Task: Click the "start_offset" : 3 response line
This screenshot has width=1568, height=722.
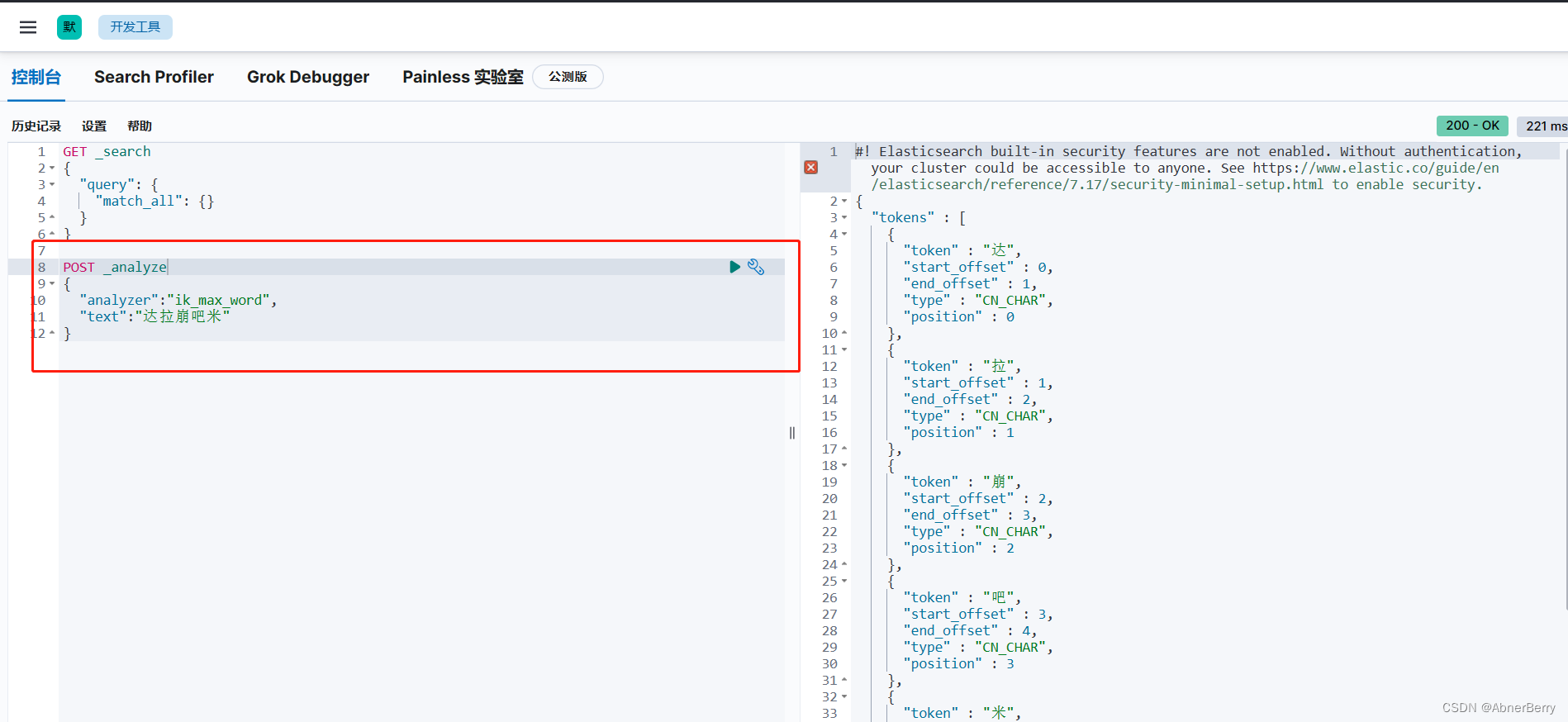Action: point(978,614)
